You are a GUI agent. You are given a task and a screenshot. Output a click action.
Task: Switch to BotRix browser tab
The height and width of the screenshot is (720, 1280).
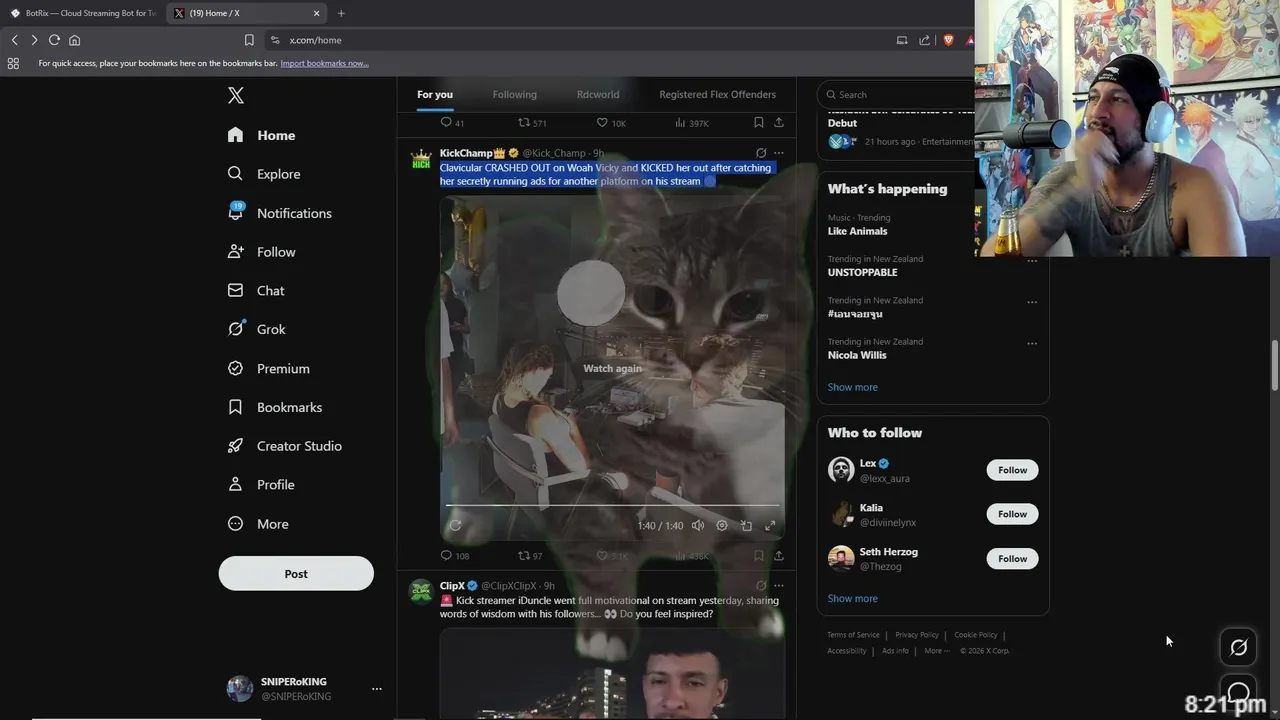coord(83,13)
